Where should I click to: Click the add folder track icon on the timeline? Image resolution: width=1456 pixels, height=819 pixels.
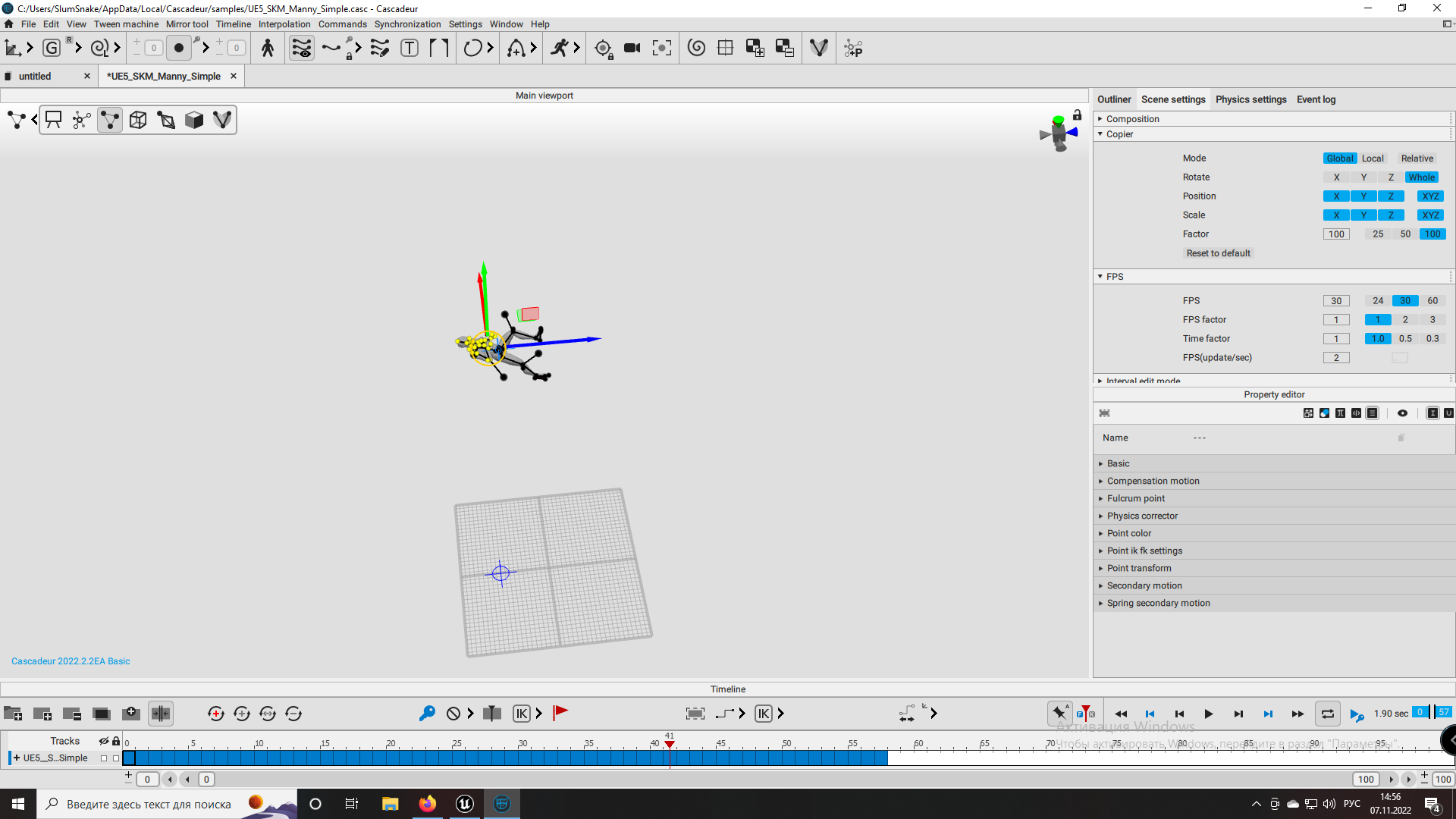tap(13, 714)
